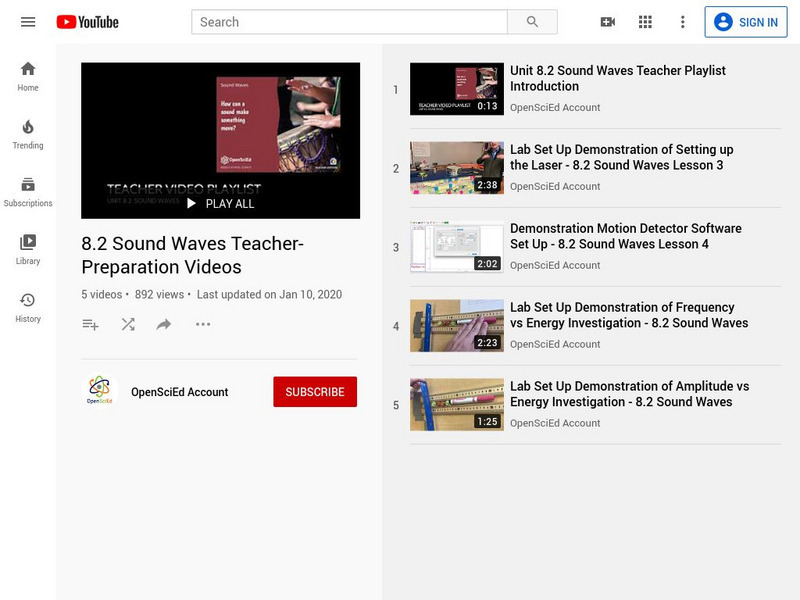
Task: Click OpenSciEd Account under motion detector video
Action: [555, 265]
